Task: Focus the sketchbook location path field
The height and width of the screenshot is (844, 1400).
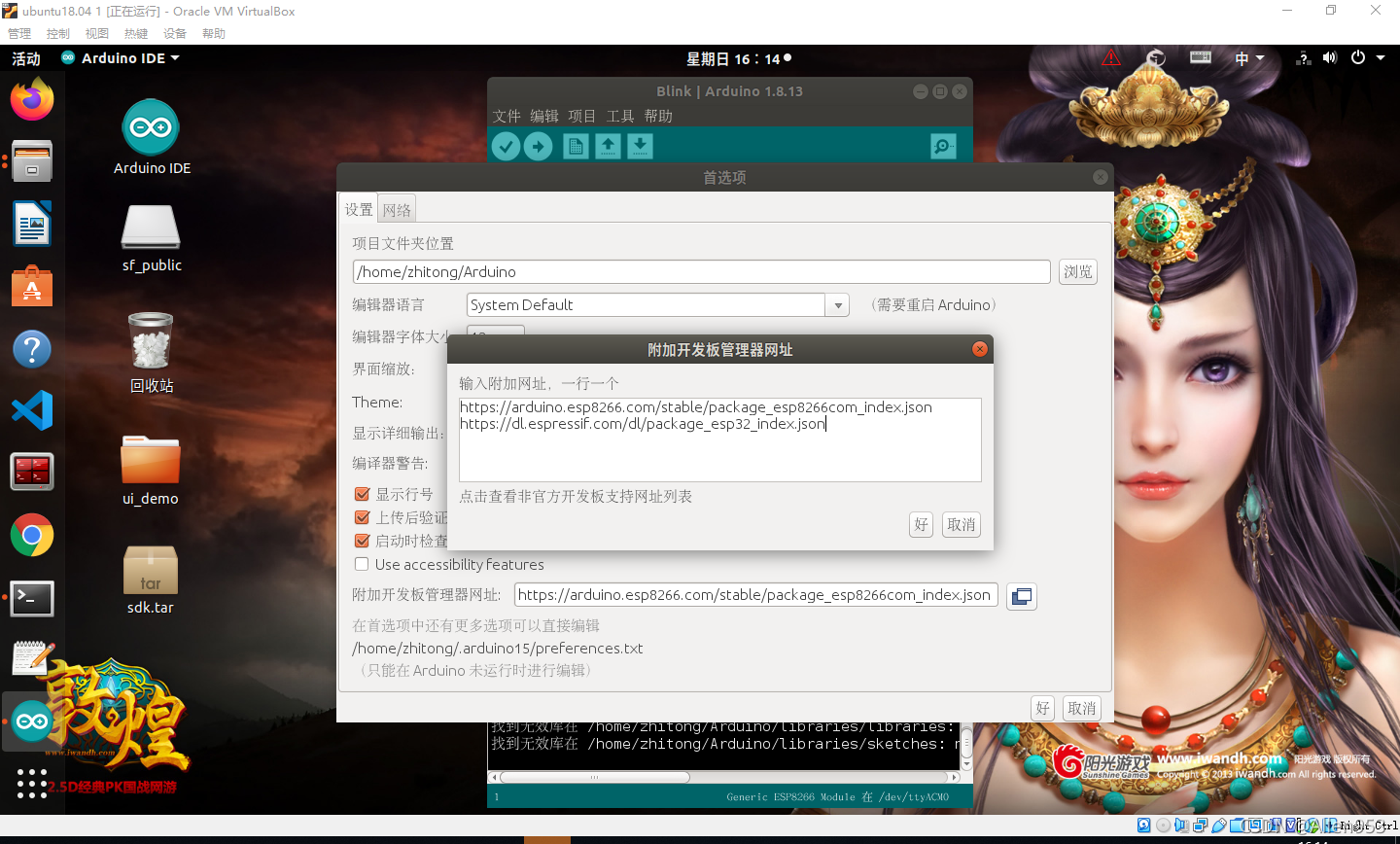Action: (701, 272)
